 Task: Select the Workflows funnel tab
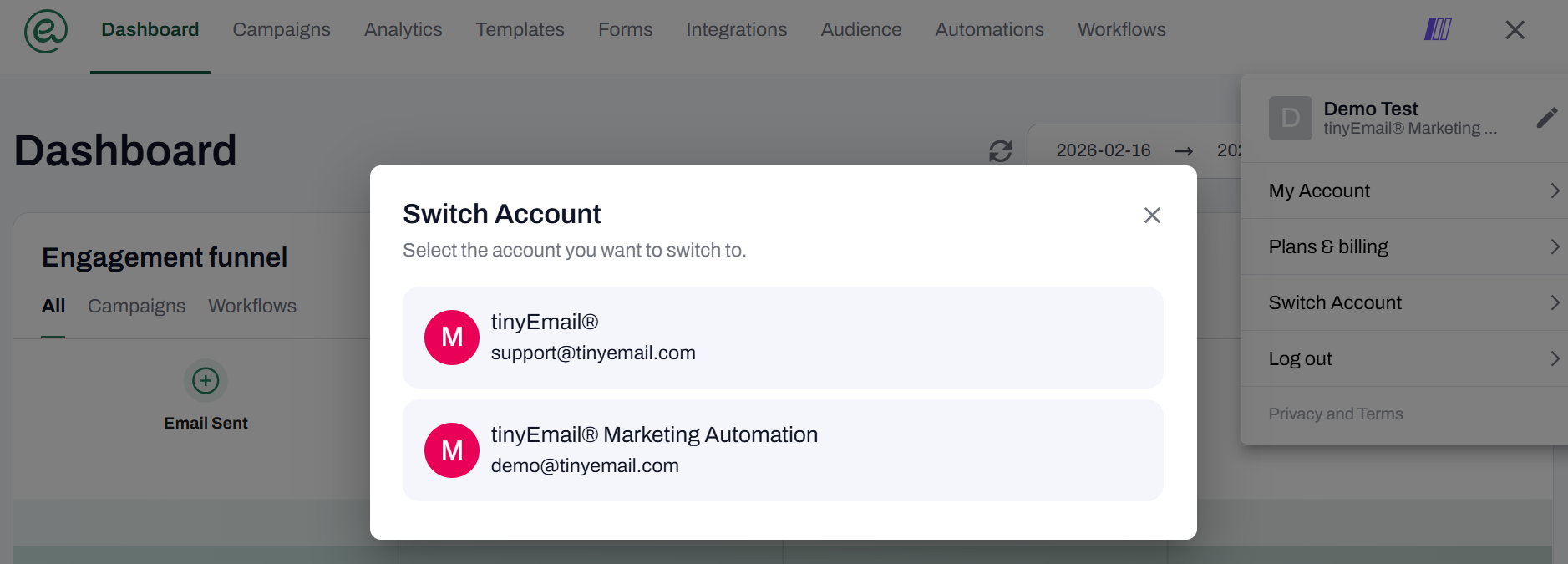point(251,306)
